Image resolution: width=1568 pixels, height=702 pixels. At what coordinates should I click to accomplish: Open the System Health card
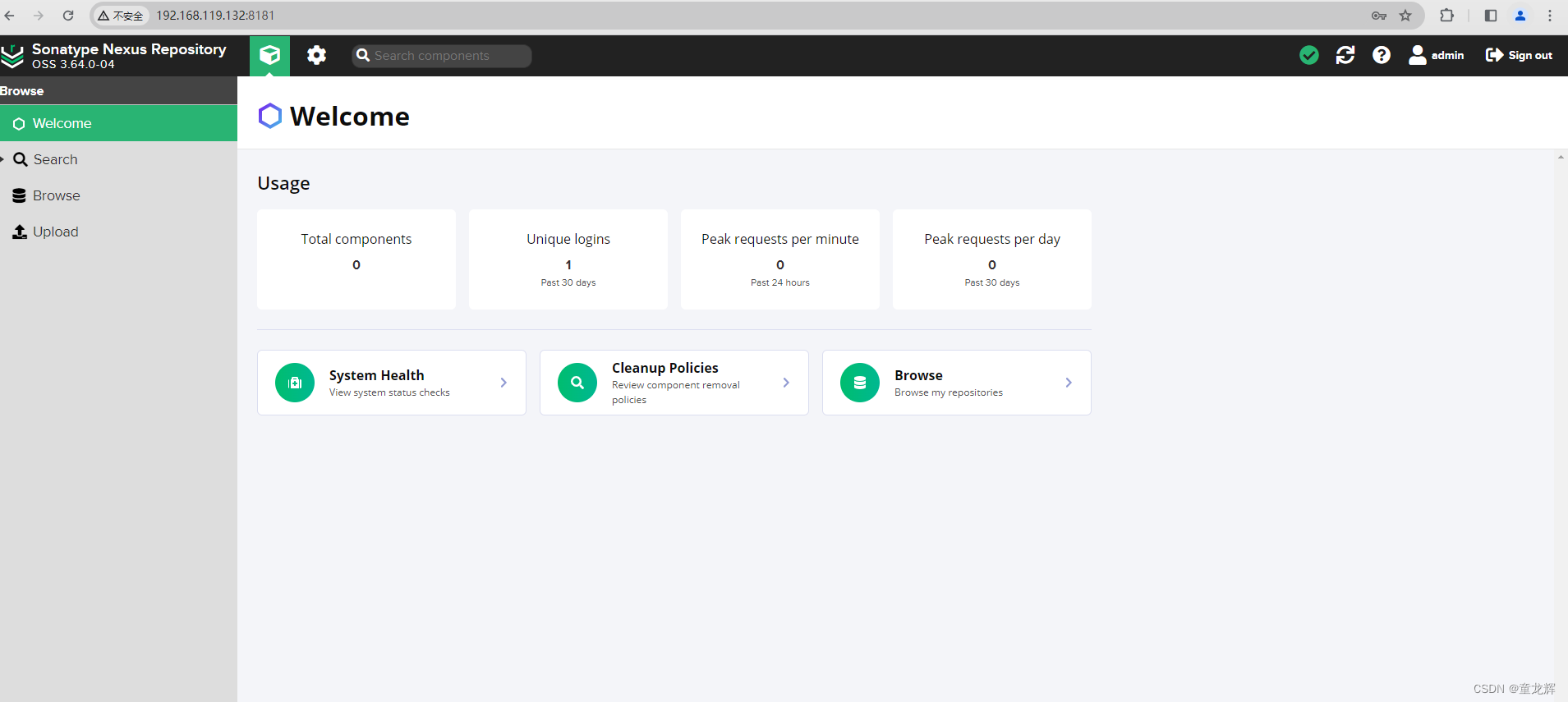tap(392, 383)
